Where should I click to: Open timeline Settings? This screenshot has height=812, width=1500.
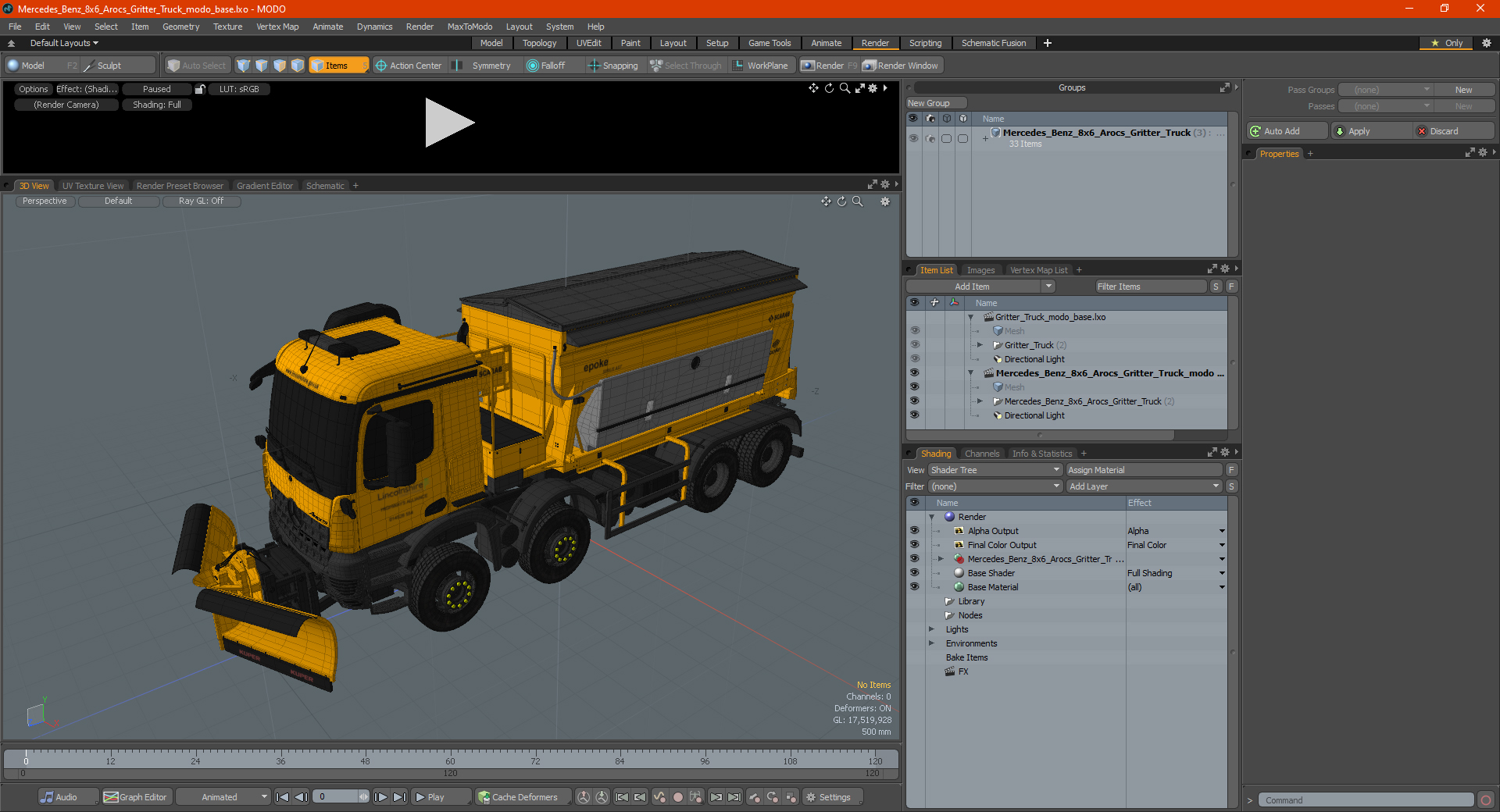tap(833, 797)
